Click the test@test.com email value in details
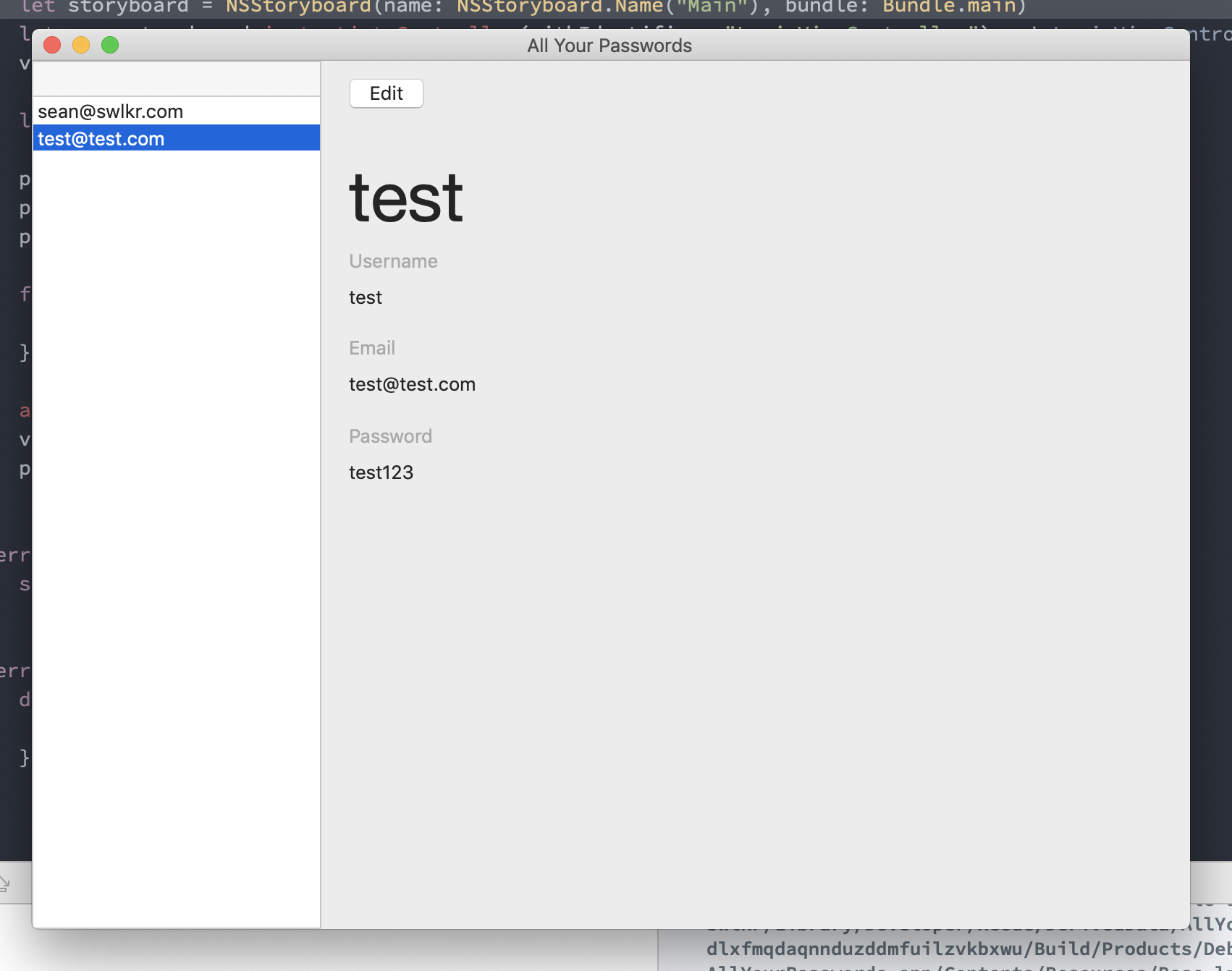Viewport: 1232px width, 971px height. 412,384
